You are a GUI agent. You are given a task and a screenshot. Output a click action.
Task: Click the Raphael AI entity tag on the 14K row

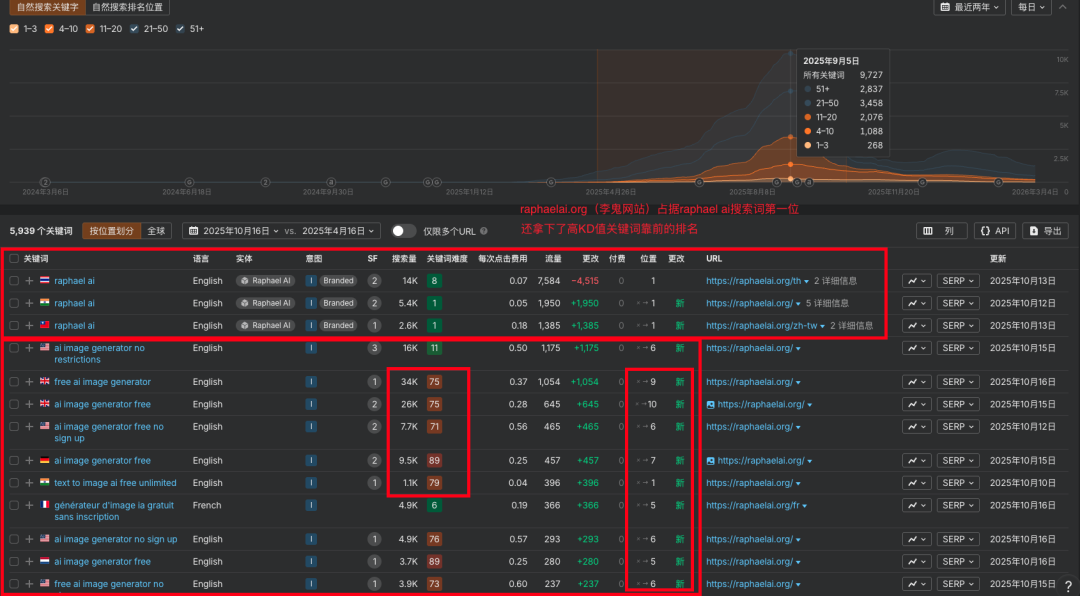265,281
